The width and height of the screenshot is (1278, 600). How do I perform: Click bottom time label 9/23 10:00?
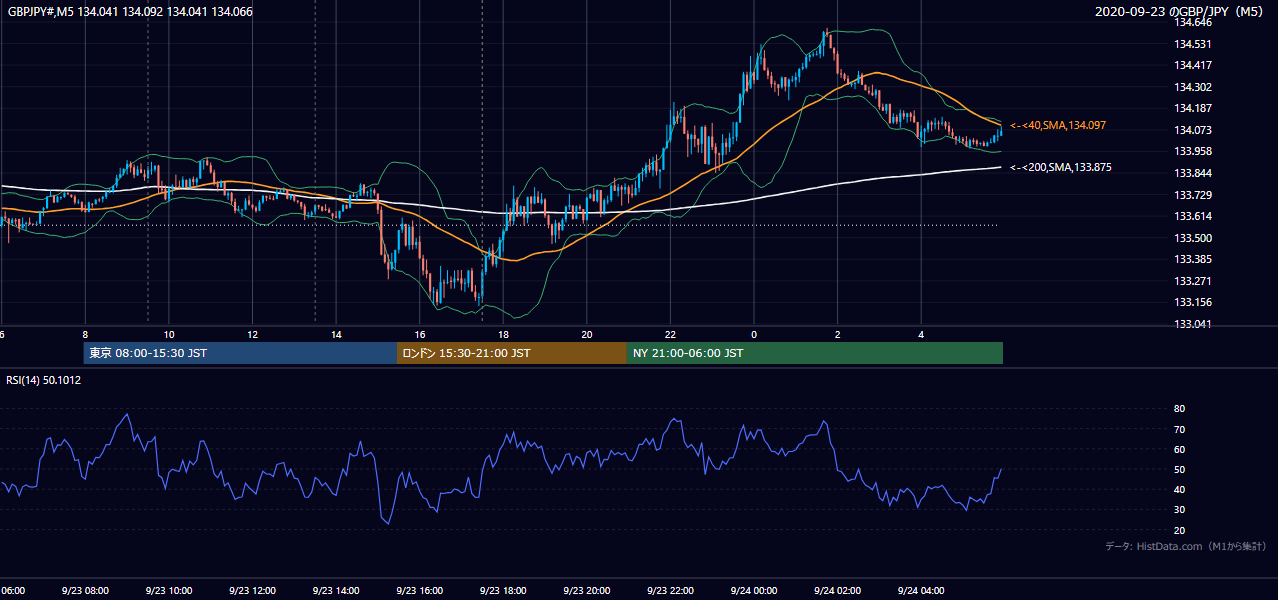click(169, 591)
